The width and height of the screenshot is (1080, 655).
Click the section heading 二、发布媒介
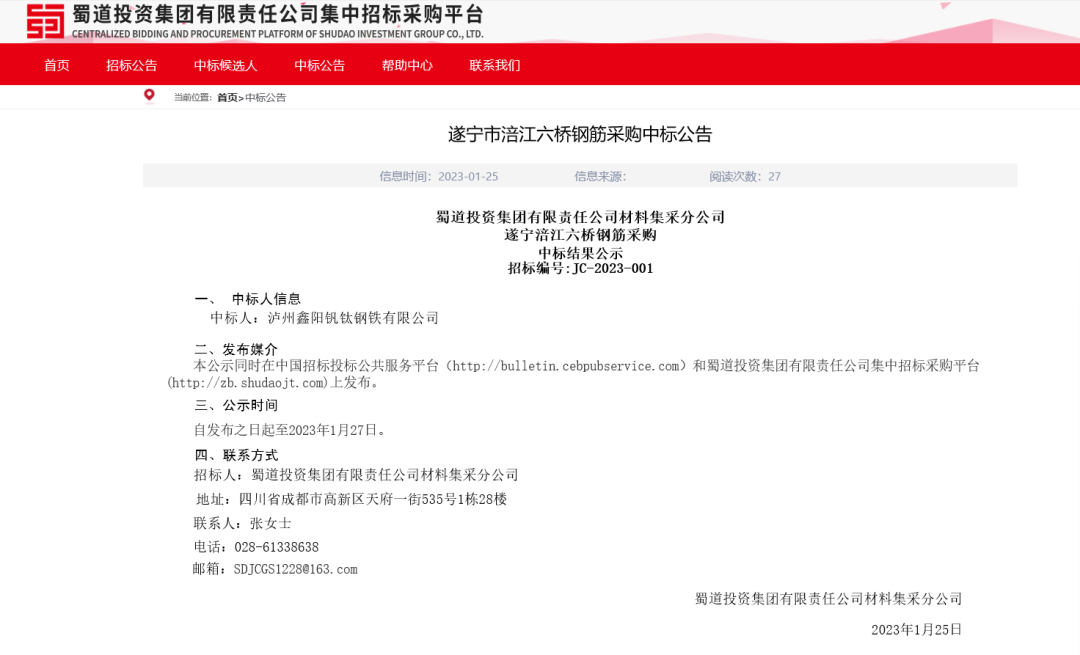coord(236,350)
